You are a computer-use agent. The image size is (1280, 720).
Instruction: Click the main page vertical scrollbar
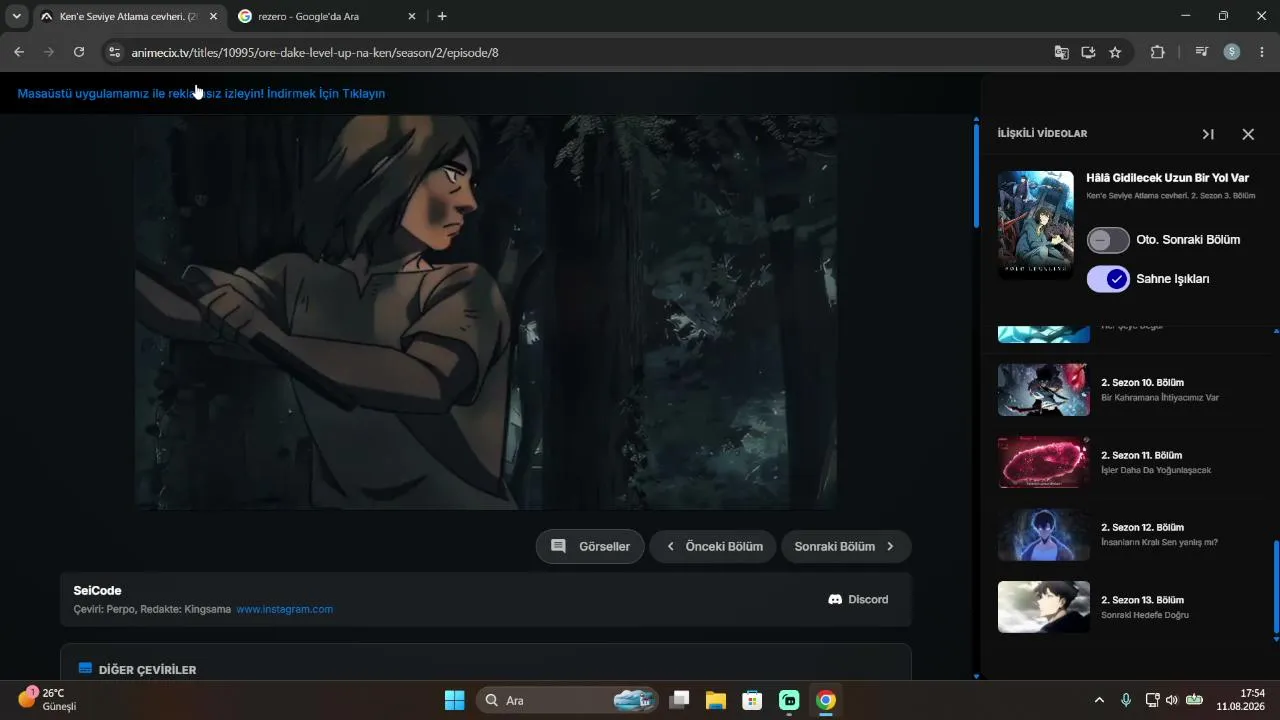click(977, 175)
